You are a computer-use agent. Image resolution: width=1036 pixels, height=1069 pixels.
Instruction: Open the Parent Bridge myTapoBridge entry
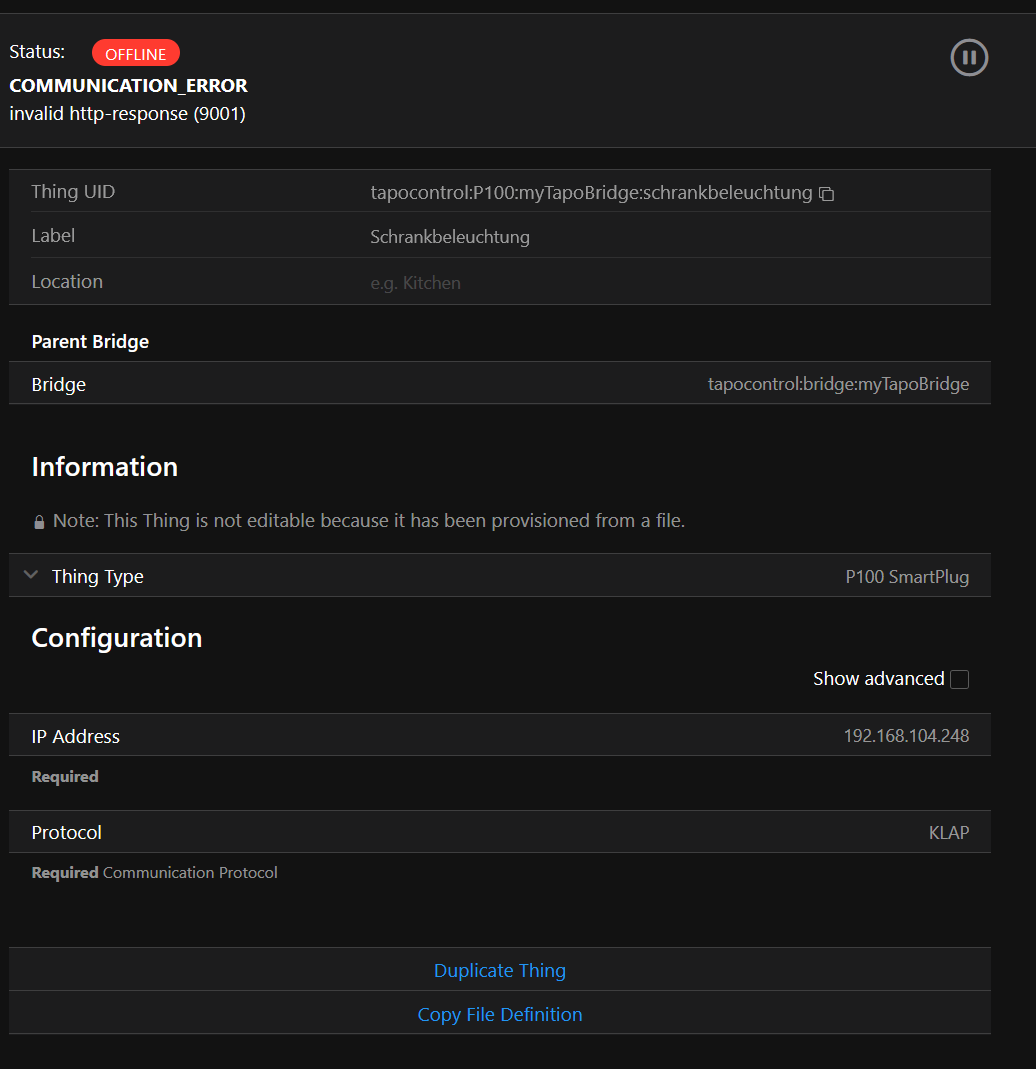(838, 384)
